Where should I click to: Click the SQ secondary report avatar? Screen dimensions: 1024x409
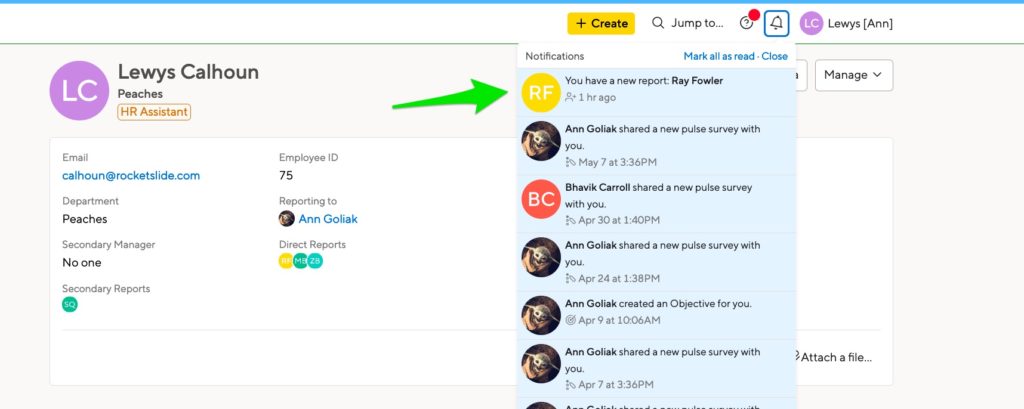pyautogui.click(x=70, y=304)
